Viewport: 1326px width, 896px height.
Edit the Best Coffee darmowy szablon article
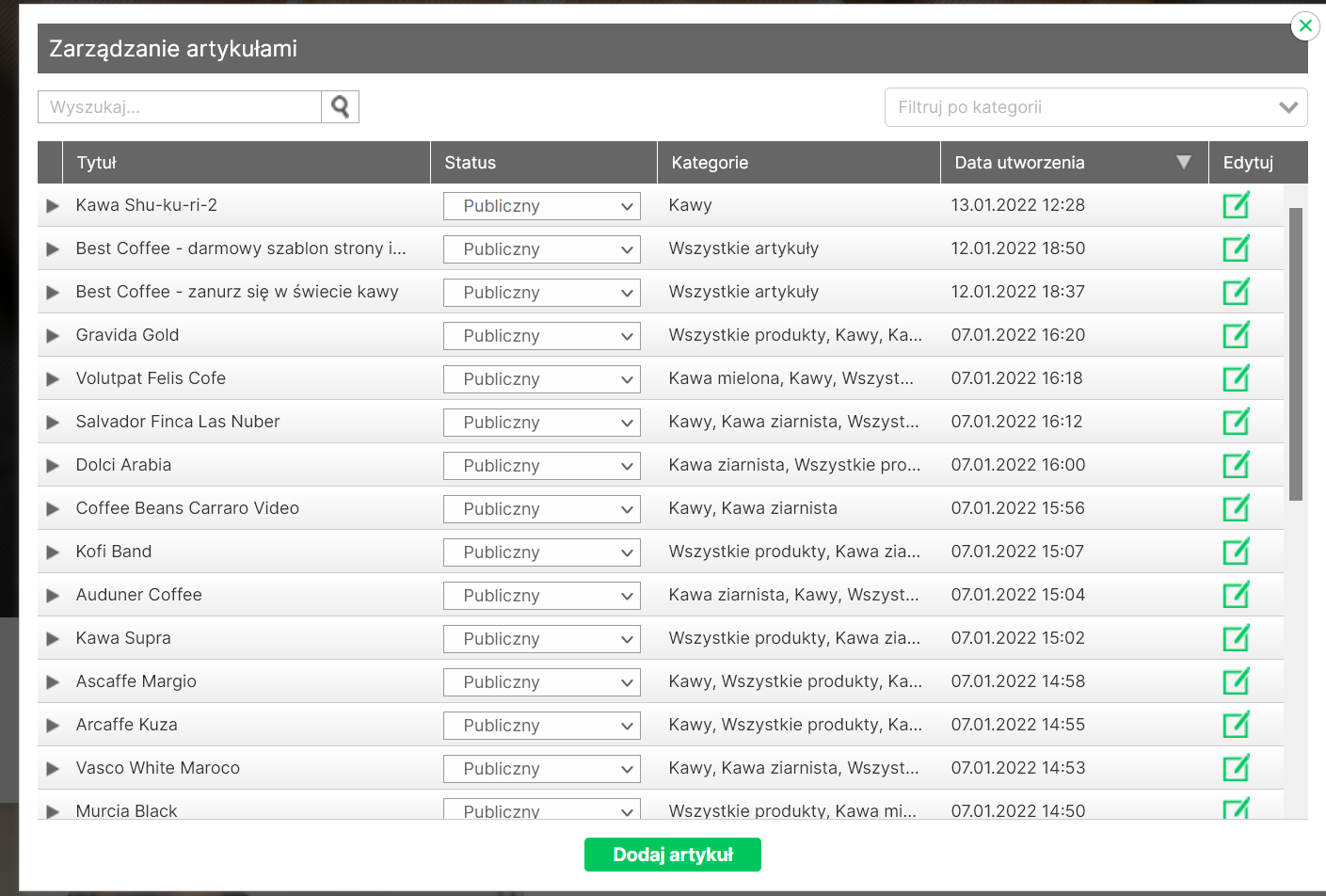click(x=1236, y=248)
